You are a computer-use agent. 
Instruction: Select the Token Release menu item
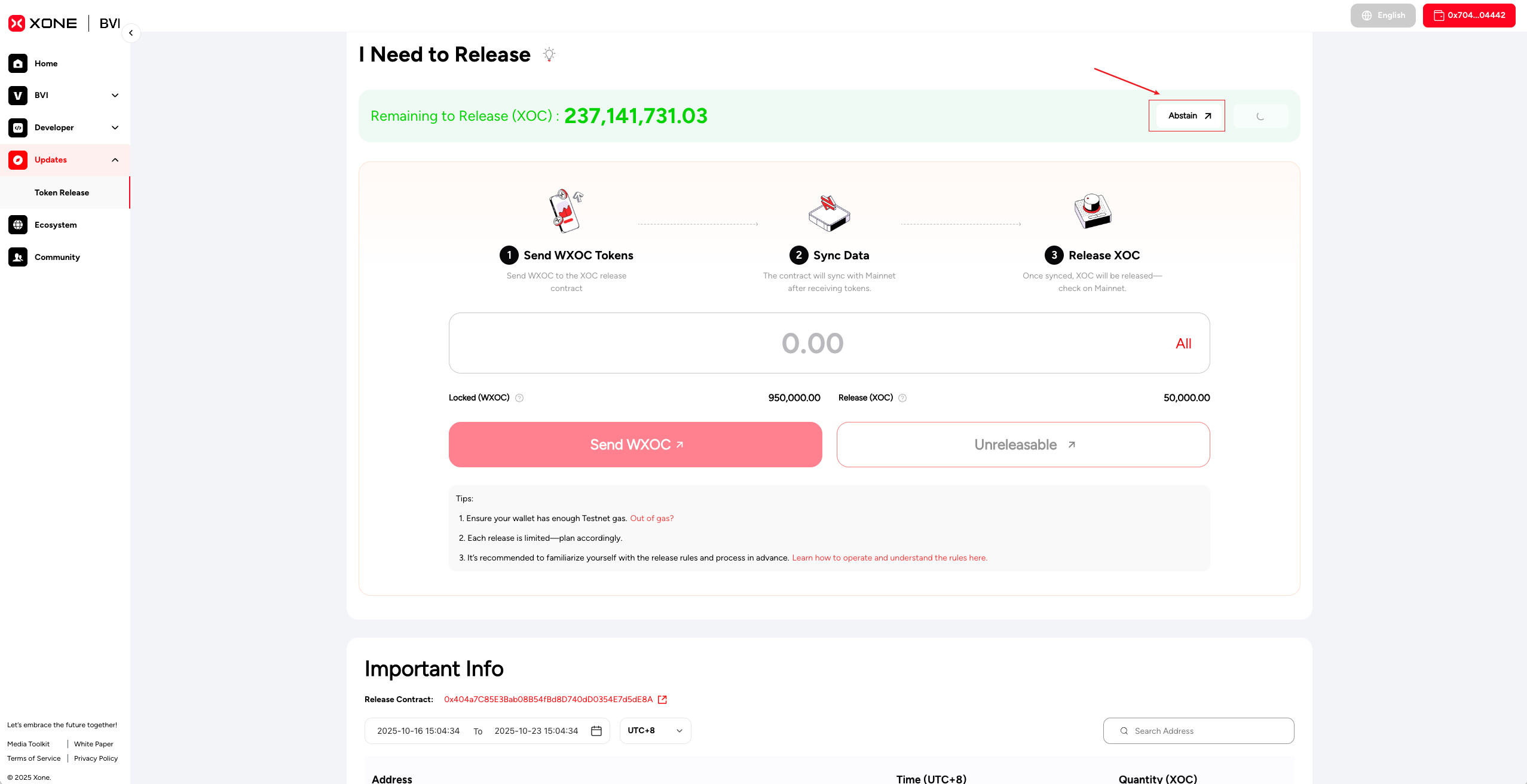62,192
